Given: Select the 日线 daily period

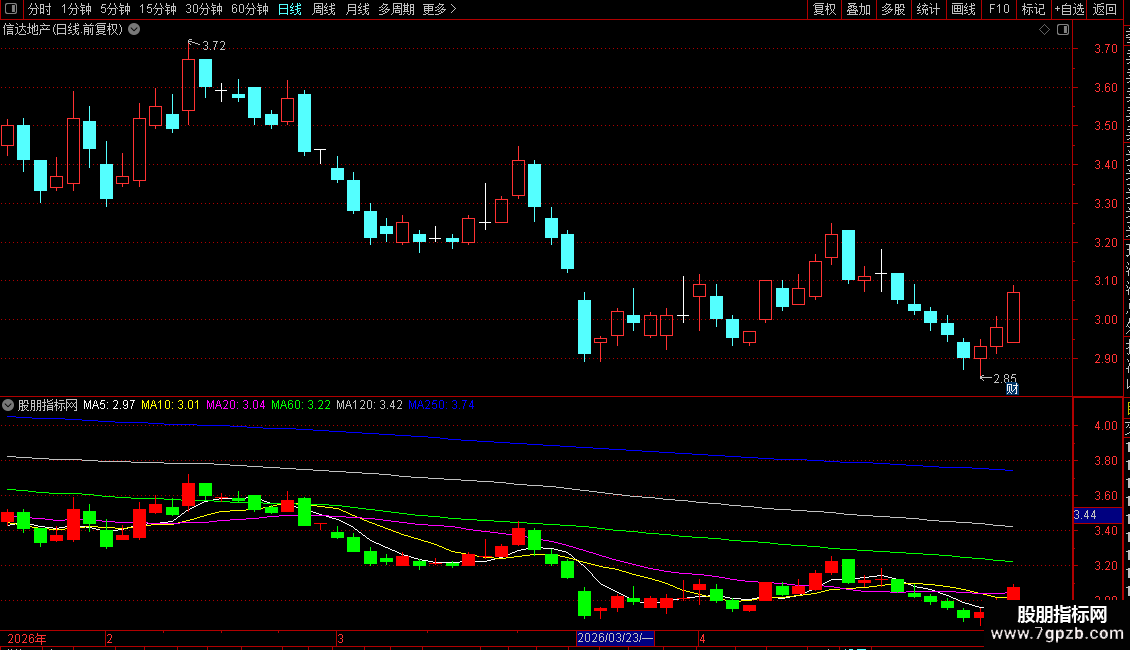Looking at the screenshot, I should 290,9.
